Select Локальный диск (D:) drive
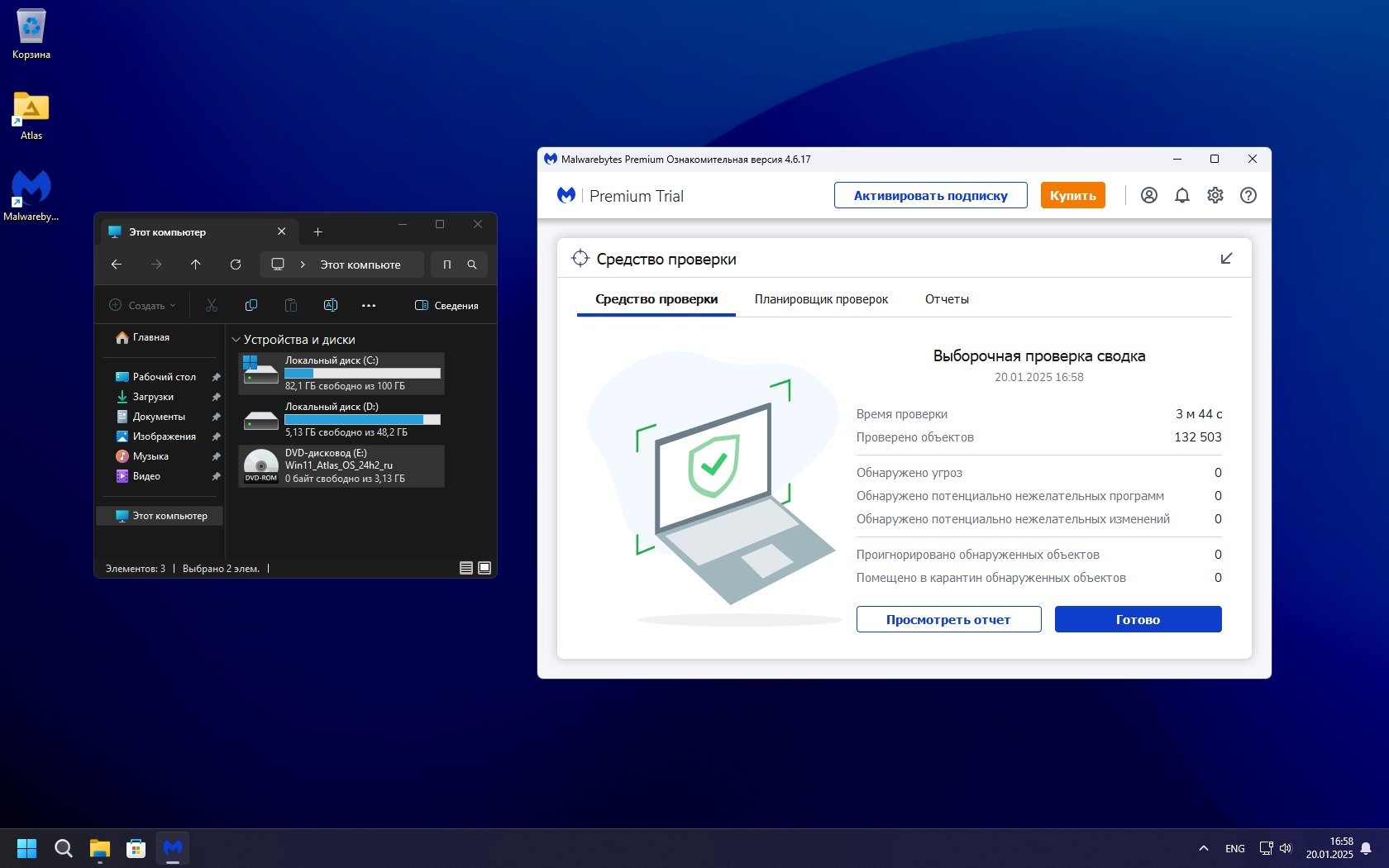Image resolution: width=1389 pixels, height=868 pixels. click(341, 419)
